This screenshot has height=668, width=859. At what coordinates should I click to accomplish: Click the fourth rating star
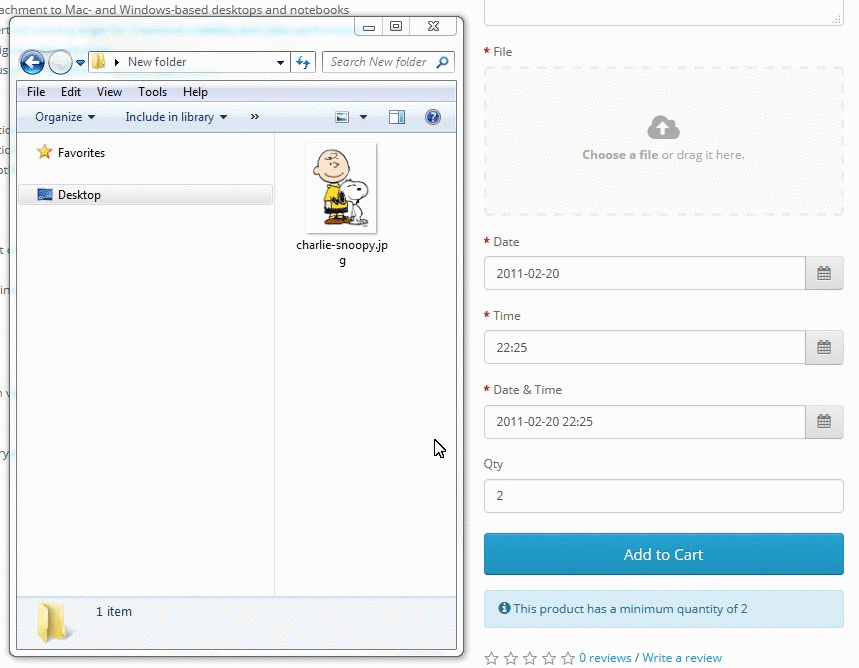coord(549,658)
